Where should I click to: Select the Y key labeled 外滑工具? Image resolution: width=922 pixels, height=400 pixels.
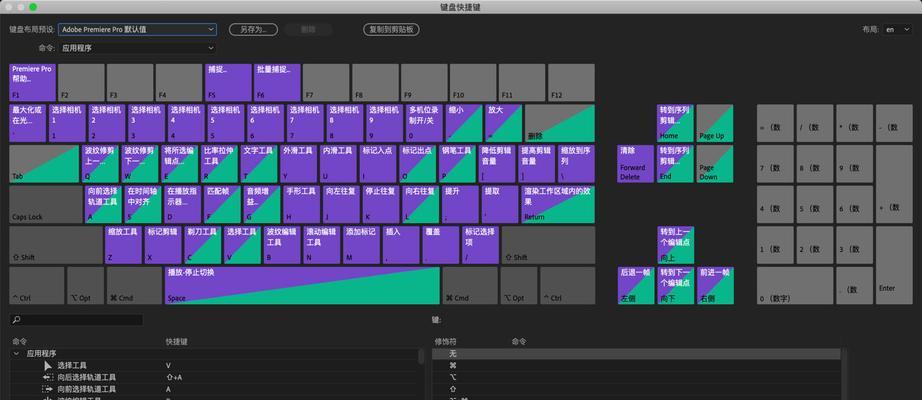tap(299, 164)
